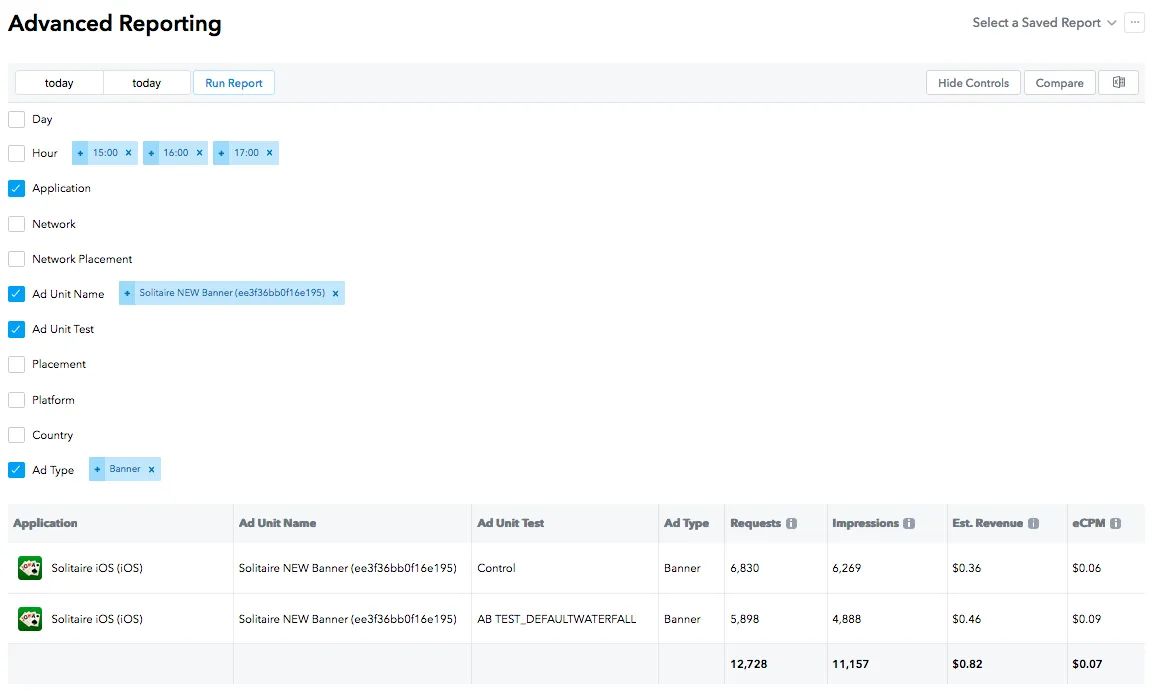Click the Hide Controls button

coord(973,83)
